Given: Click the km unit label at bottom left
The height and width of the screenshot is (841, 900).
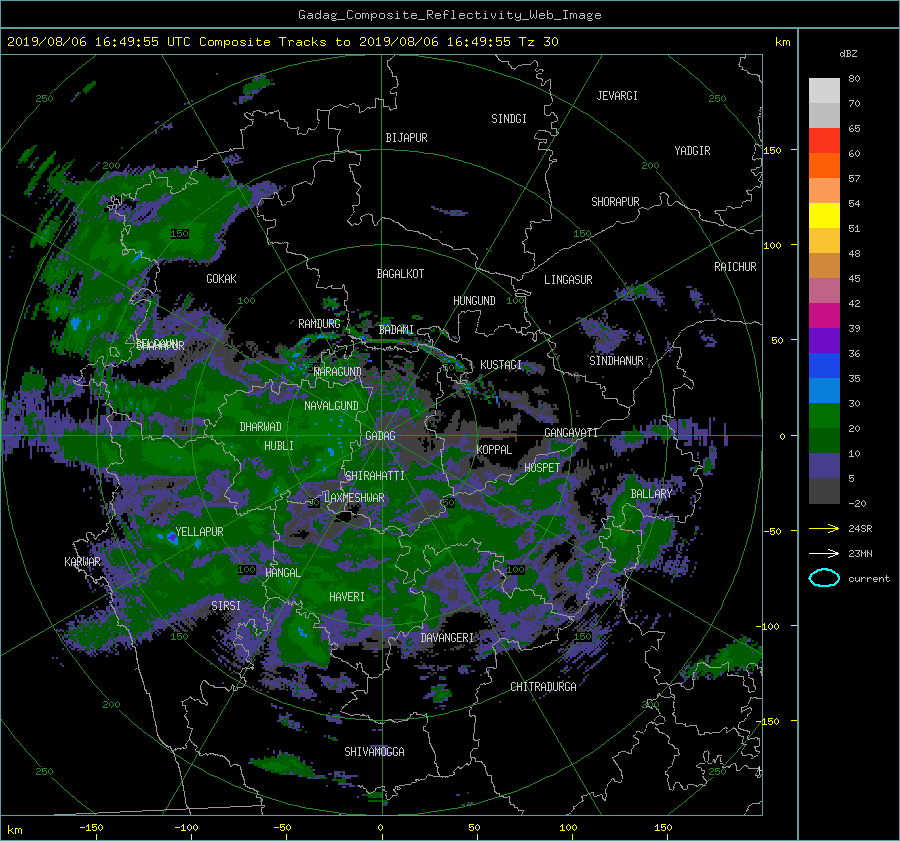Looking at the screenshot, I should click(x=14, y=830).
